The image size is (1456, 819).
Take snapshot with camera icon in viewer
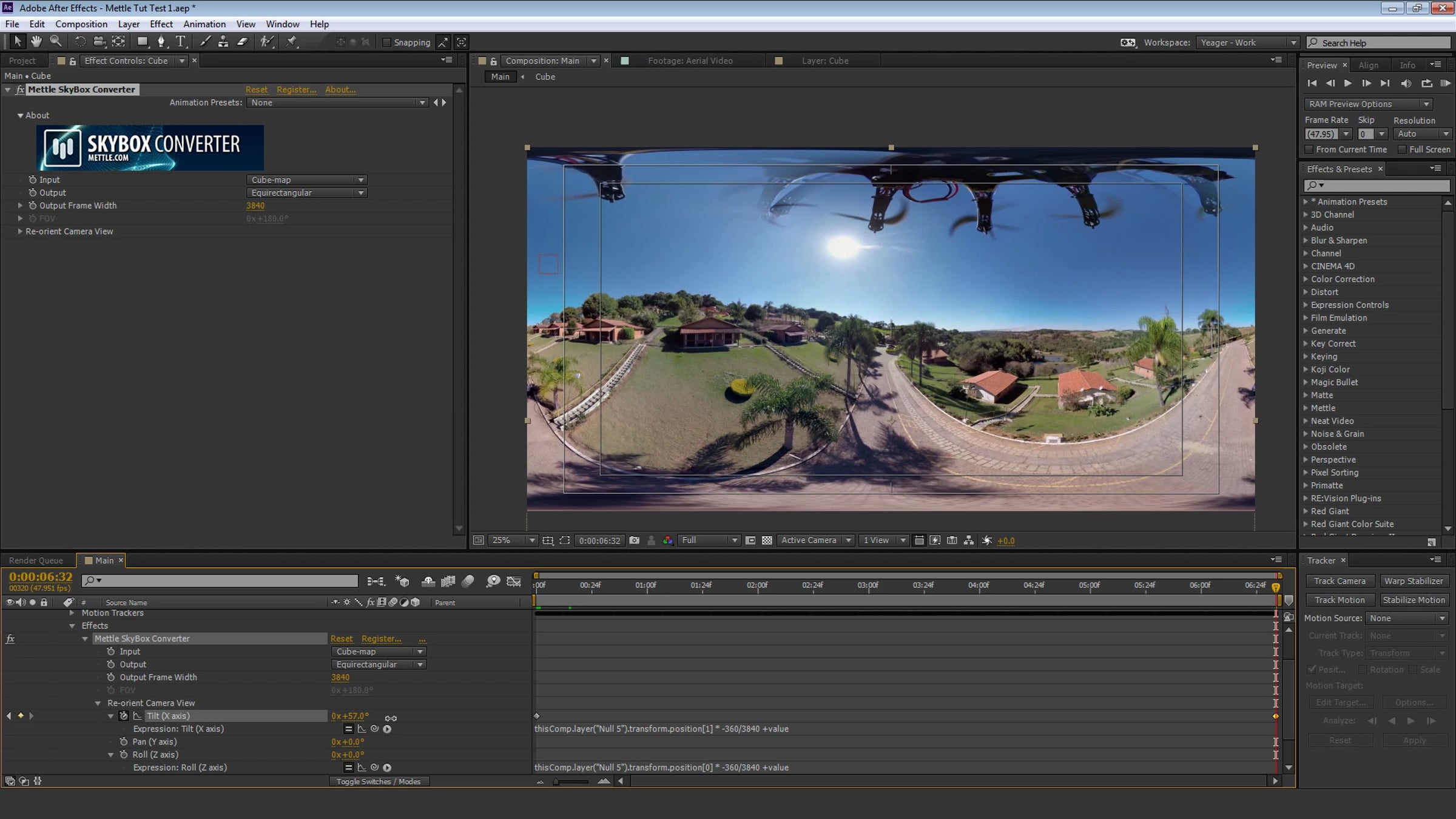634,540
